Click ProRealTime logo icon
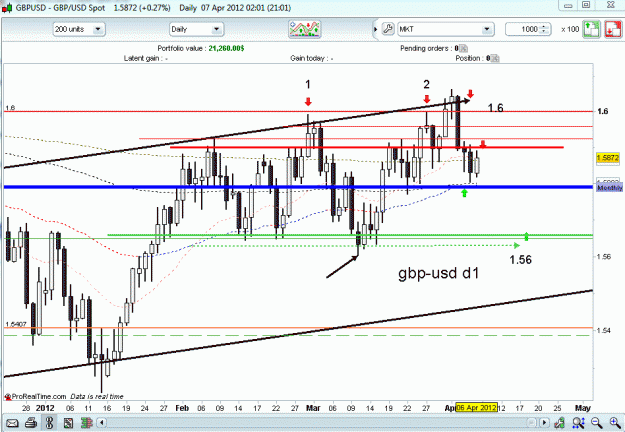Viewport: 625px width, 432px height. coord(8,397)
